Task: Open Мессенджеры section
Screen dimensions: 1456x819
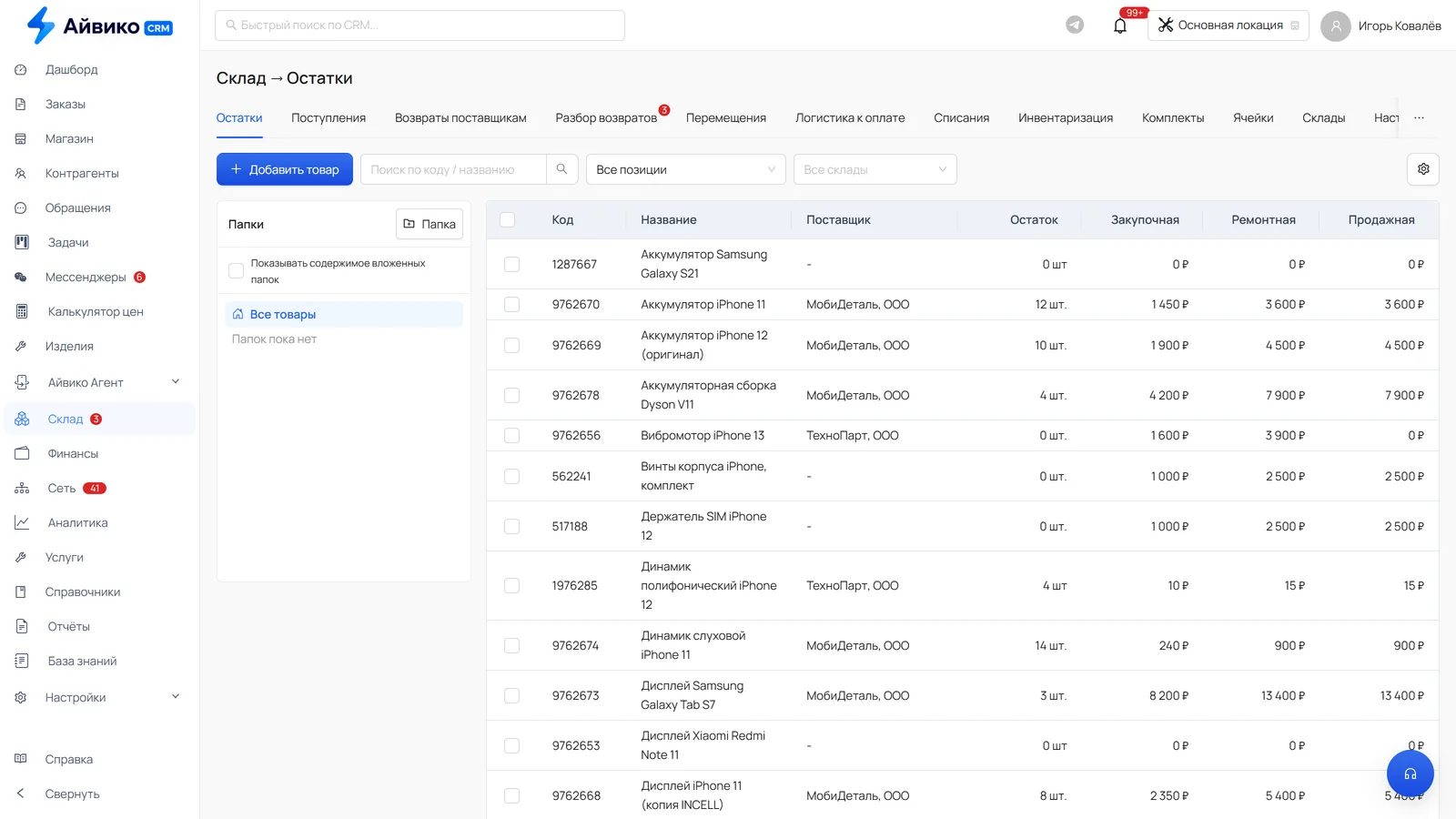Action: [x=86, y=277]
